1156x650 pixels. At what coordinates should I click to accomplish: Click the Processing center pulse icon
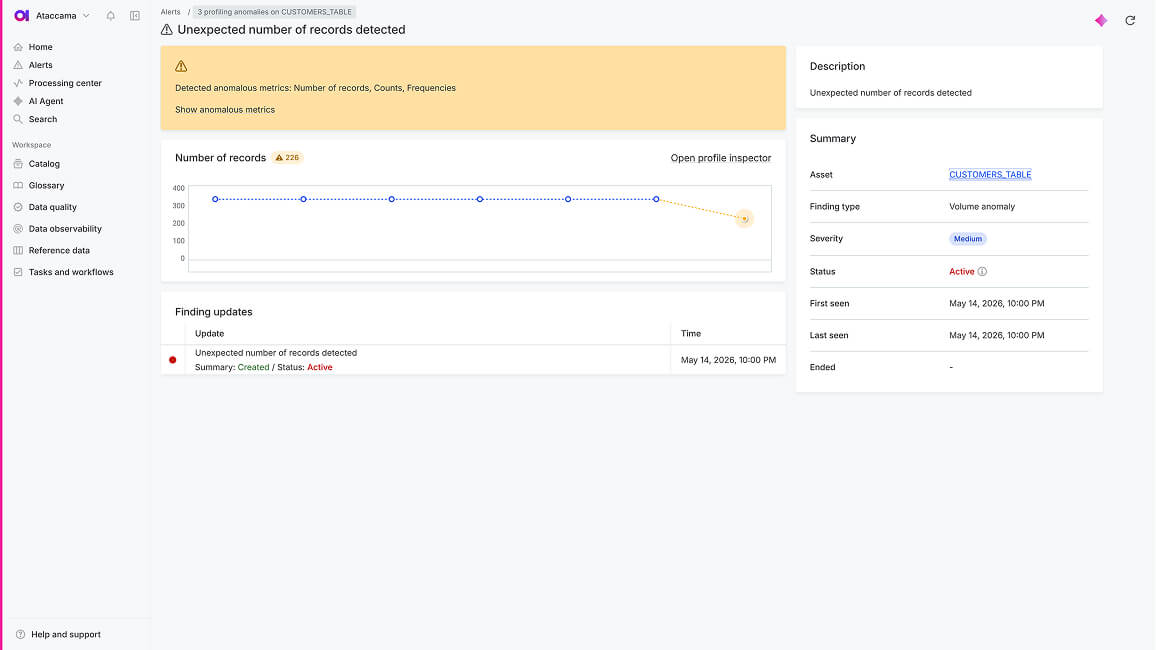(18, 83)
